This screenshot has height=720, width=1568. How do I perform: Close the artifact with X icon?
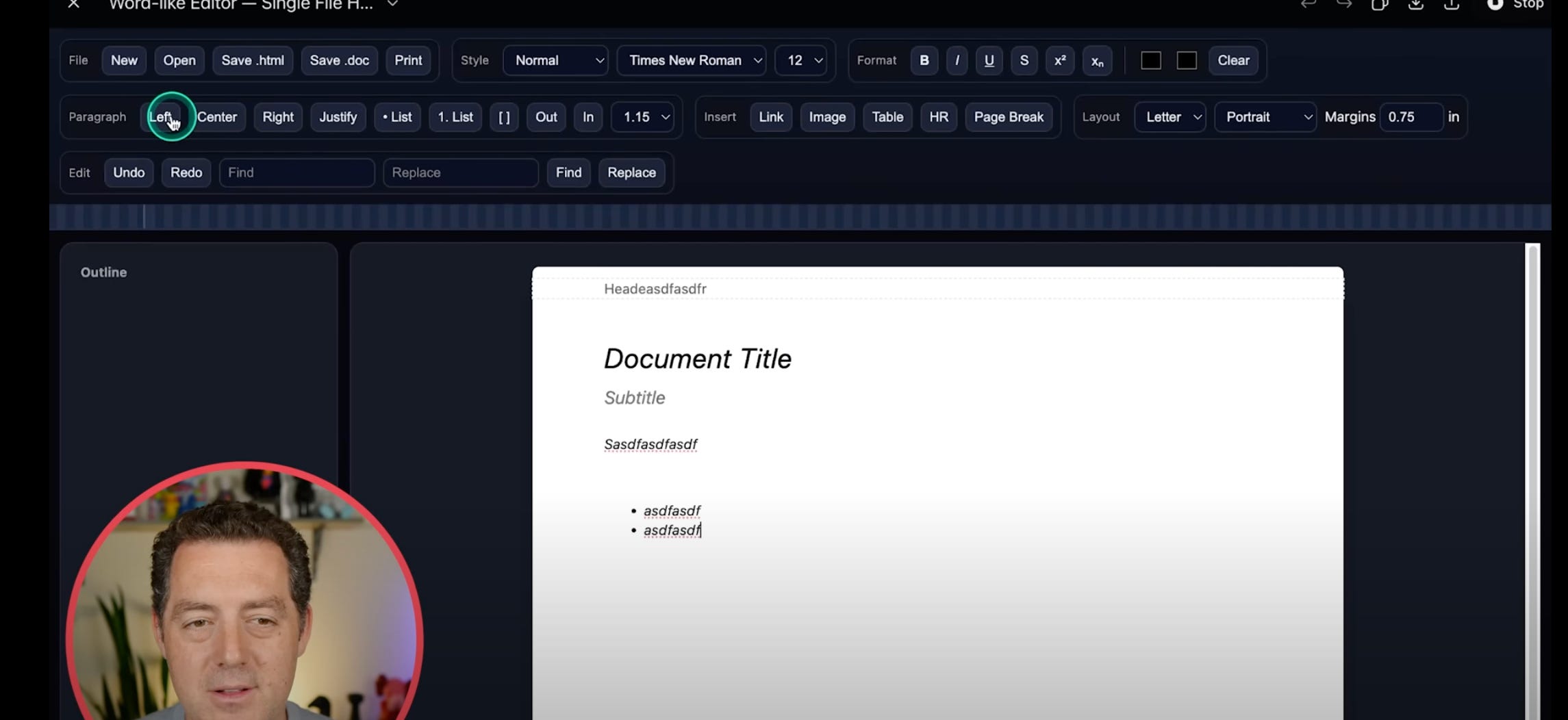tap(74, 5)
